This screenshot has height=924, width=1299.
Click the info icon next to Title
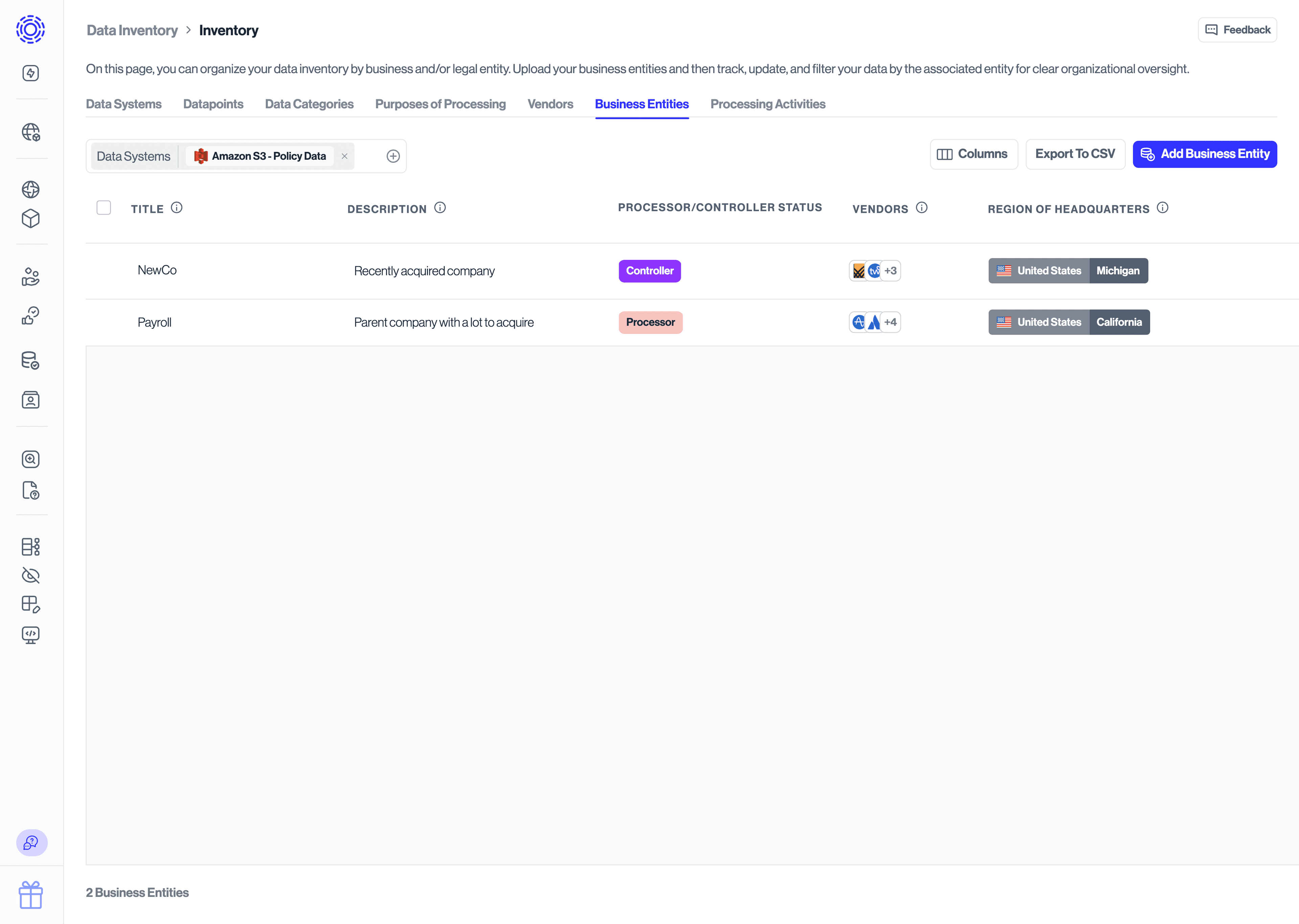[177, 208]
